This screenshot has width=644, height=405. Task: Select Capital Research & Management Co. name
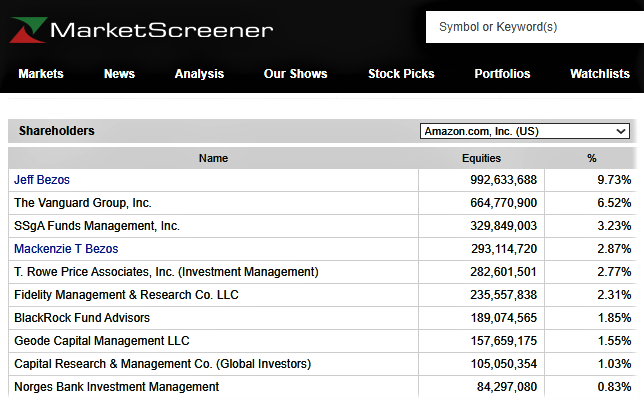[x=163, y=364]
